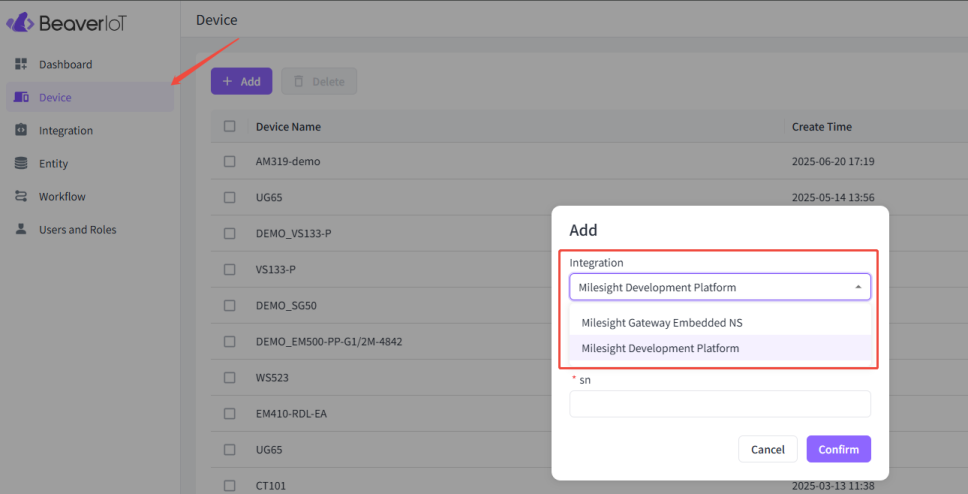Screen dimensions: 968x494
Task: Check the VS133-P row checkbox
Action: (230, 269)
